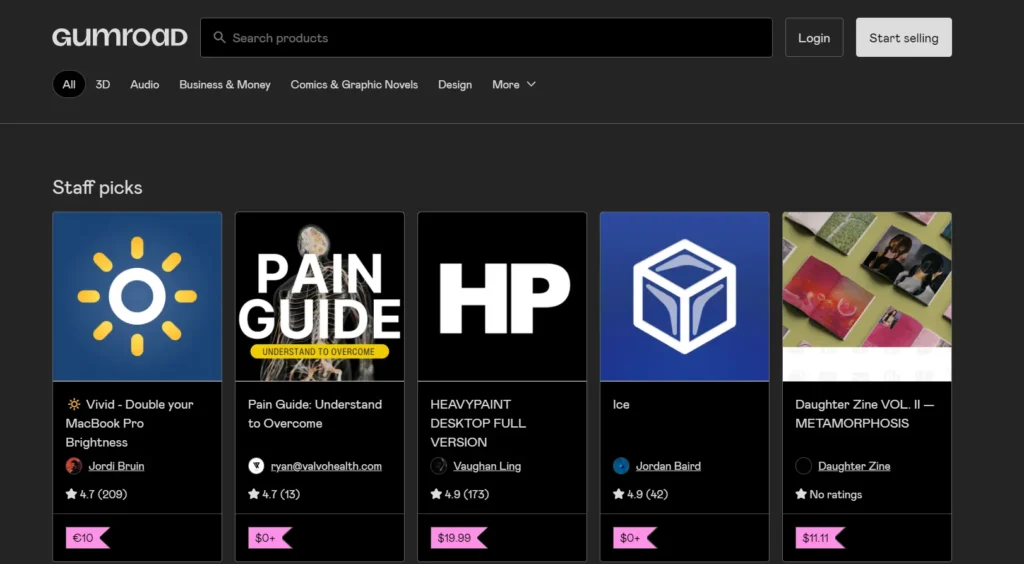Viewport: 1024px width, 564px height.
Task: Browse Comics & Graphic Novels category
Action: coord(354,84)
